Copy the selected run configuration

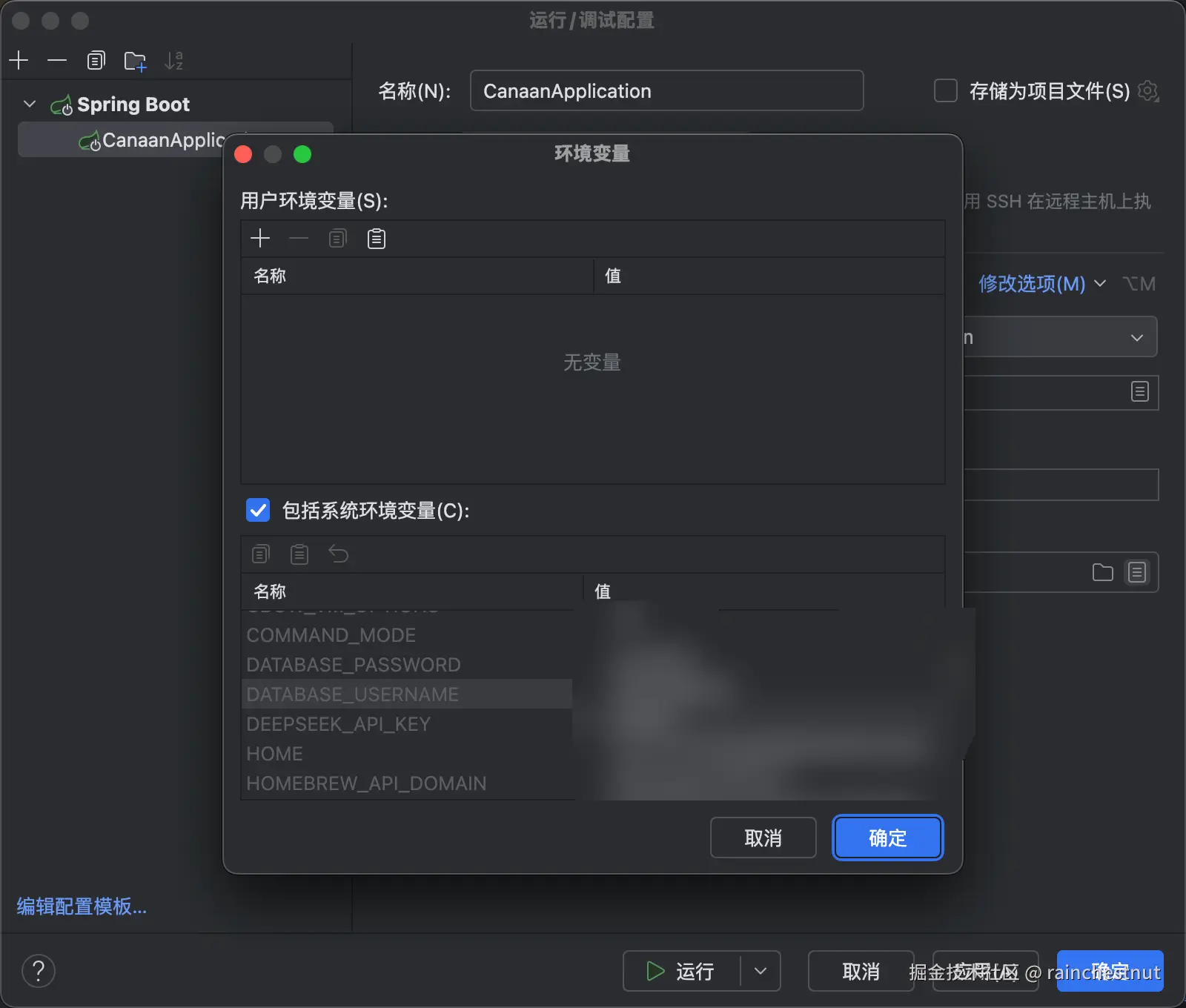96,60
